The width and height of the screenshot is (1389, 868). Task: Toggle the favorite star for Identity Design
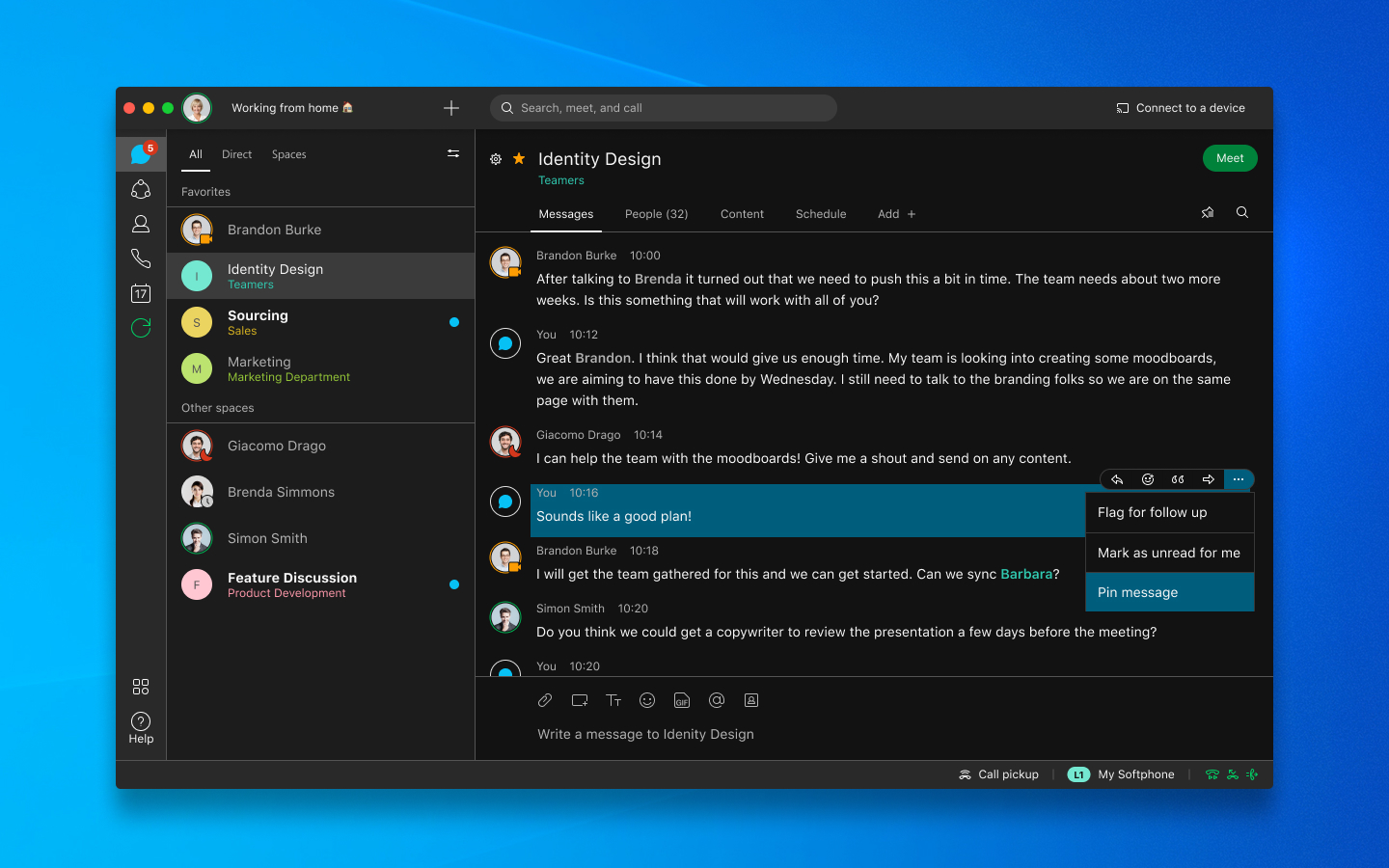pos(519,158)
